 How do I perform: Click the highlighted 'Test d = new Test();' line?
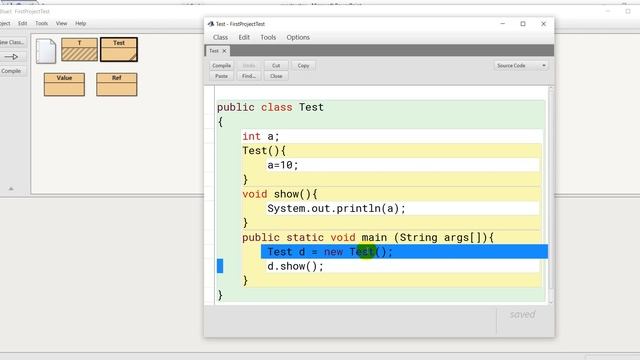point(404,252)
